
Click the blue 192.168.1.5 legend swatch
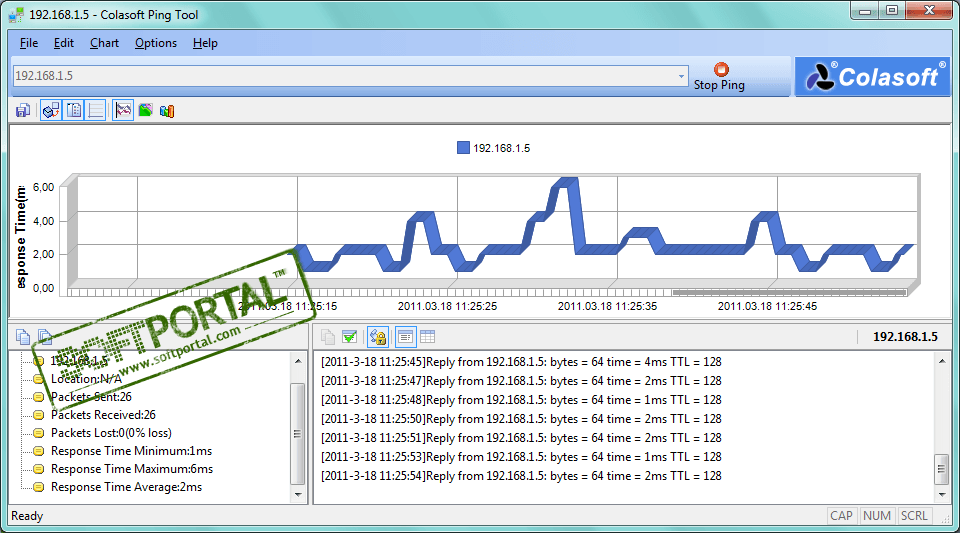(463, 147)
